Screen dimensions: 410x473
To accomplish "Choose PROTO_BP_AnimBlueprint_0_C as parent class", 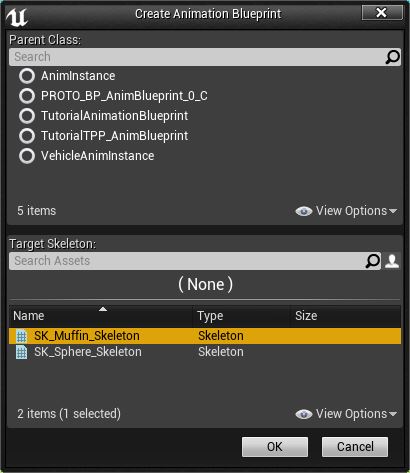I will coord(27,96).
